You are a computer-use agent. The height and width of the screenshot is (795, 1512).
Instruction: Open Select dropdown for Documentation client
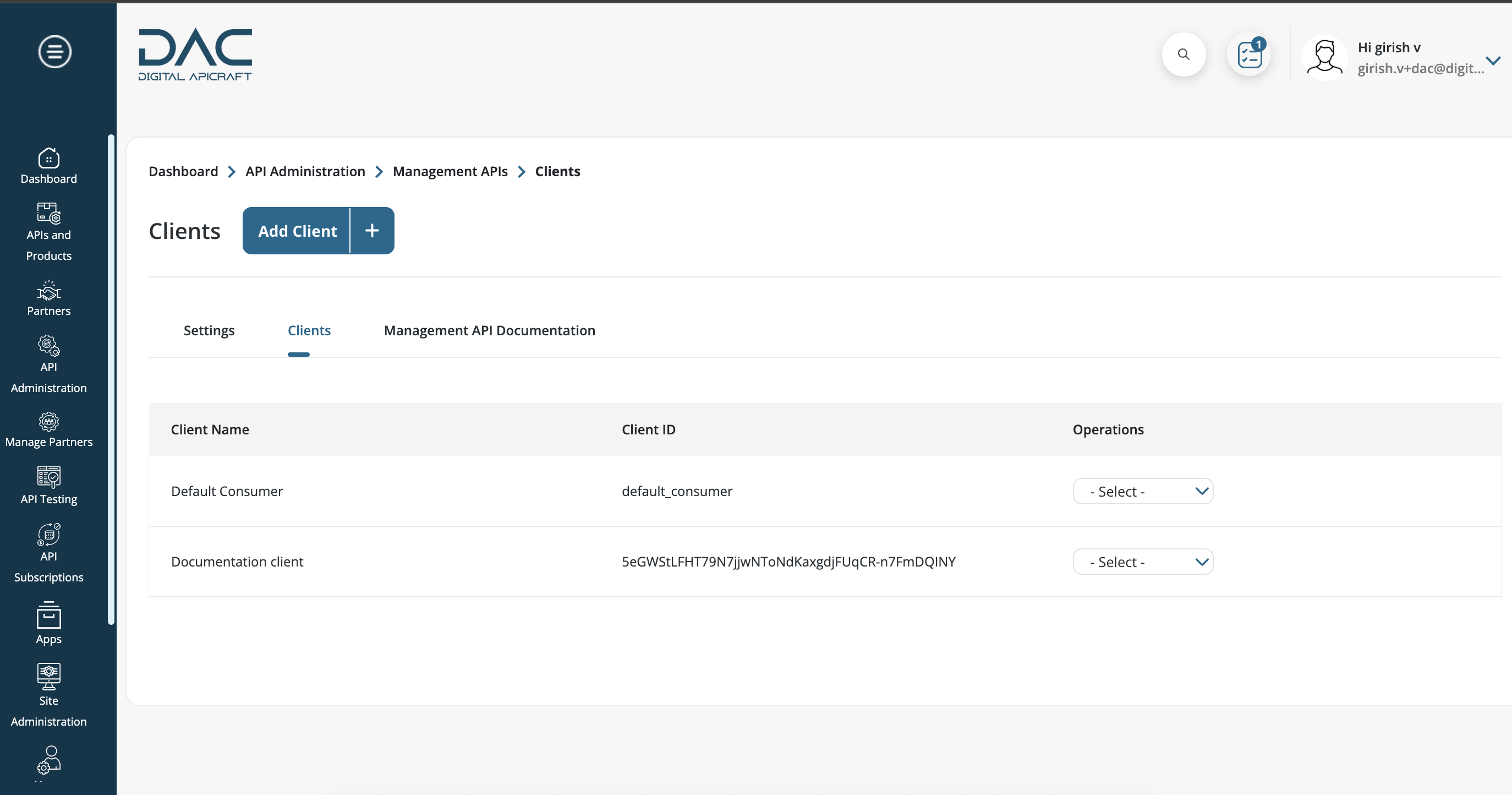pos(1143,562)
